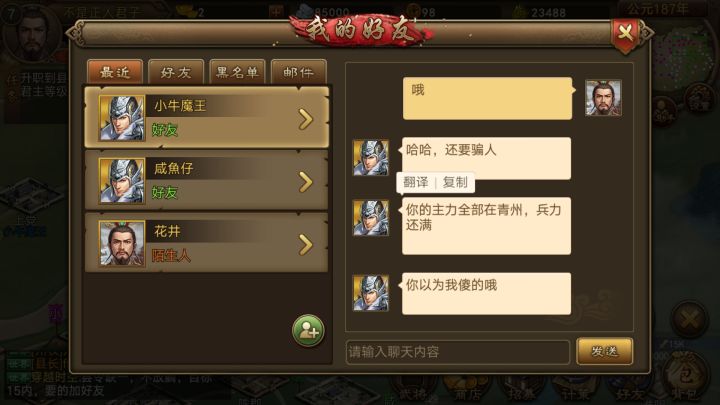Click 花井 portrait in friend list
The image size is (720, 405).
(122, 243)
